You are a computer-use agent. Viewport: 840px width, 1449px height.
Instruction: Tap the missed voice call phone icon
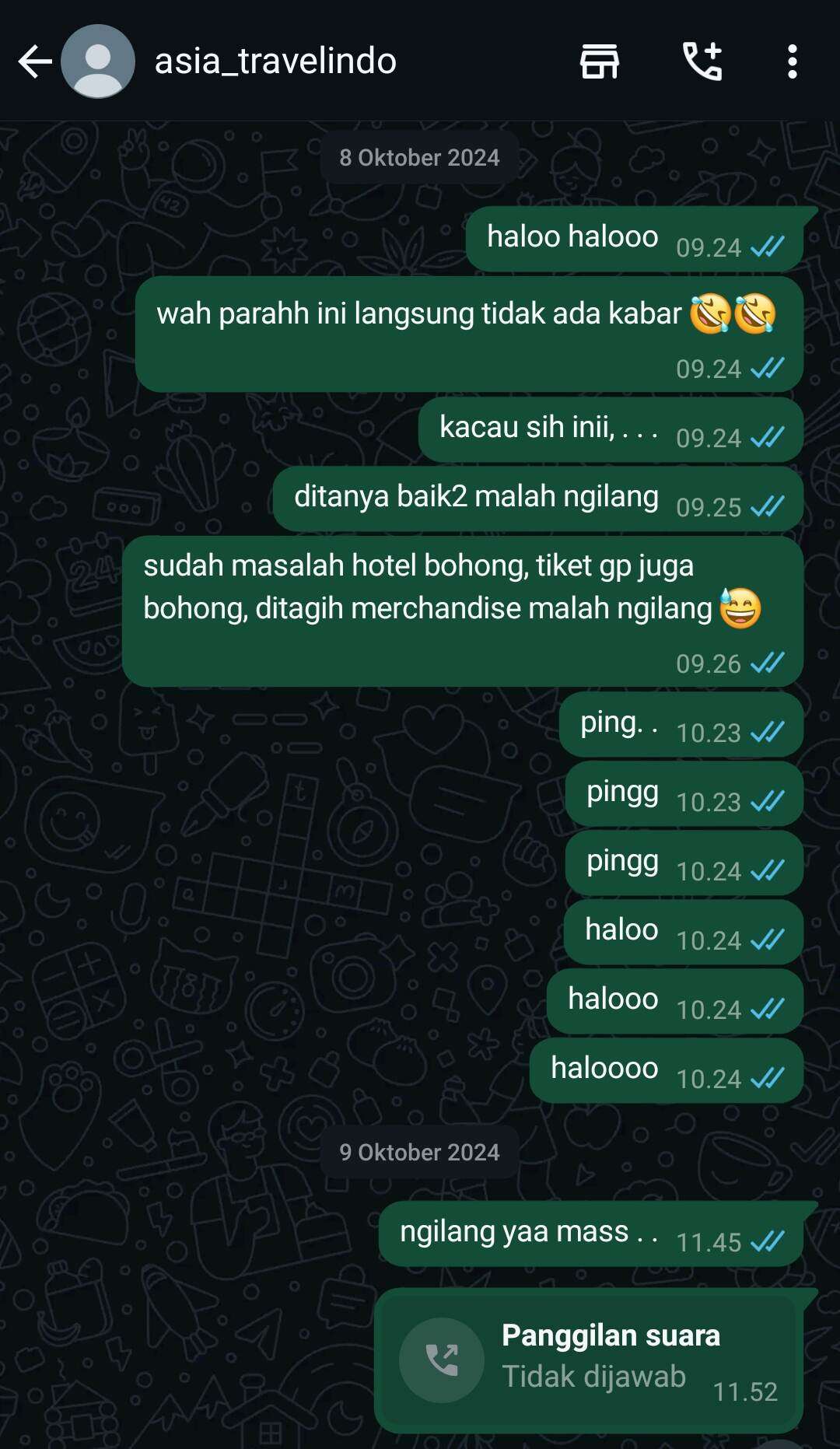point(442,1360)
